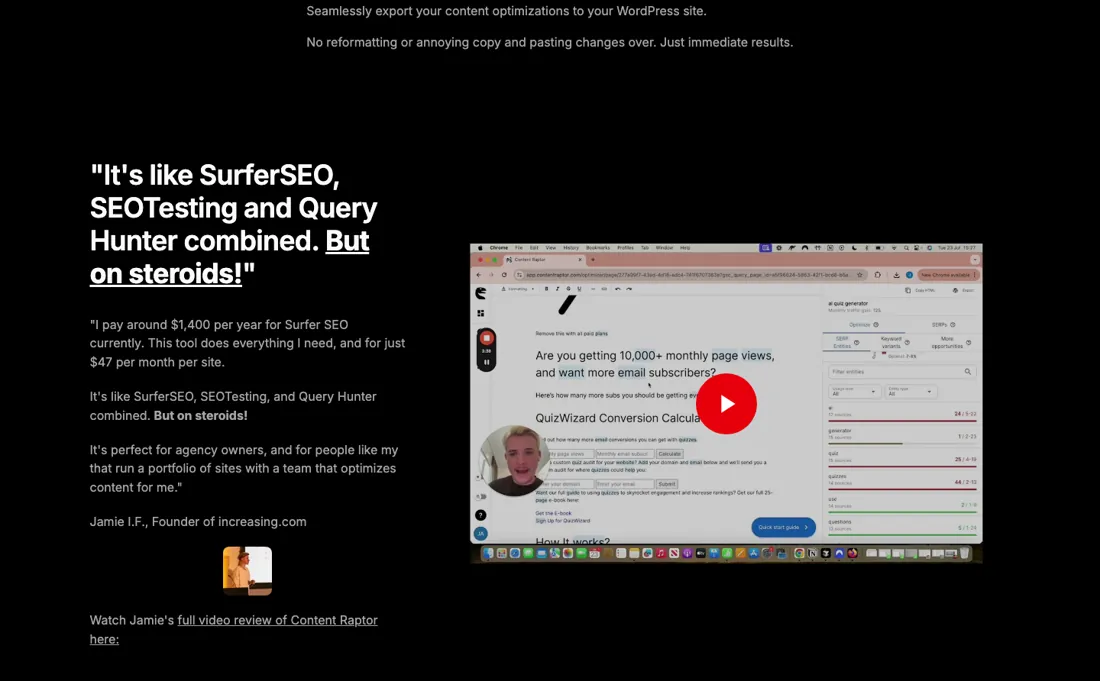Open the Bookmarks menu in the video's menu bar
This screenshot has height=681, width=1100.
pos(598,248)
